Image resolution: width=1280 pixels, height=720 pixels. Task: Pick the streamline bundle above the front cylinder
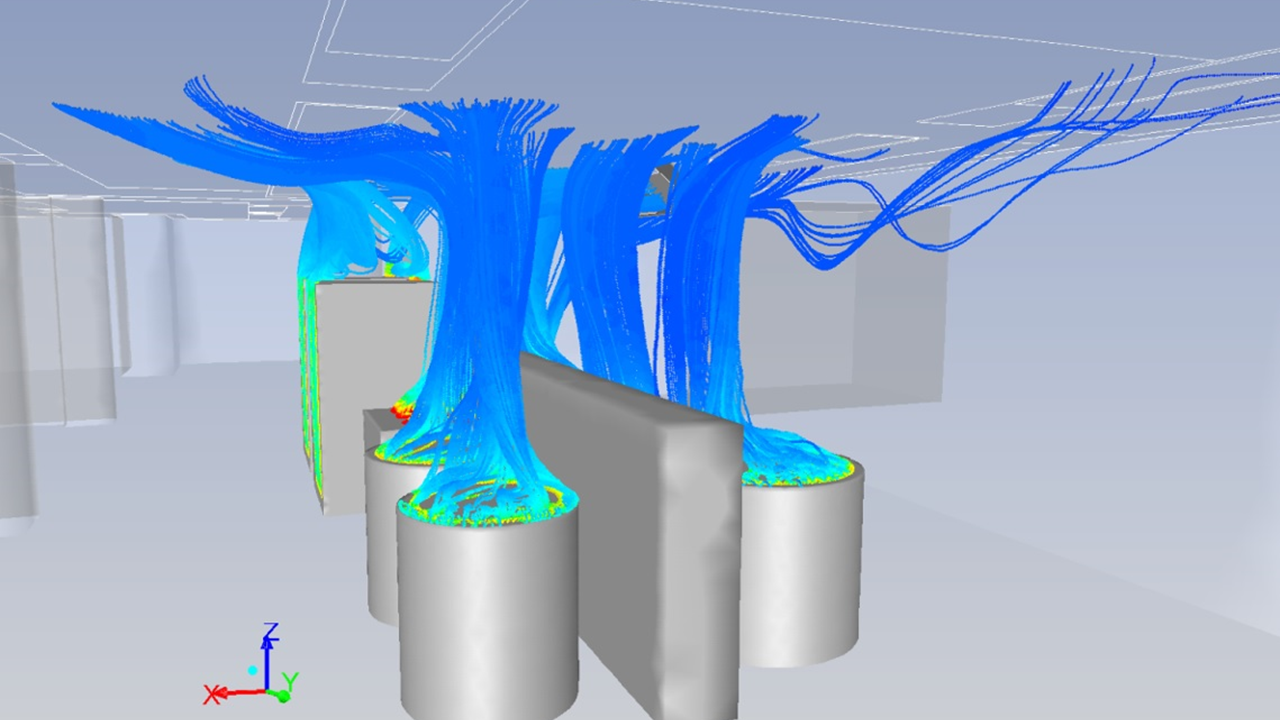[490, 300]
